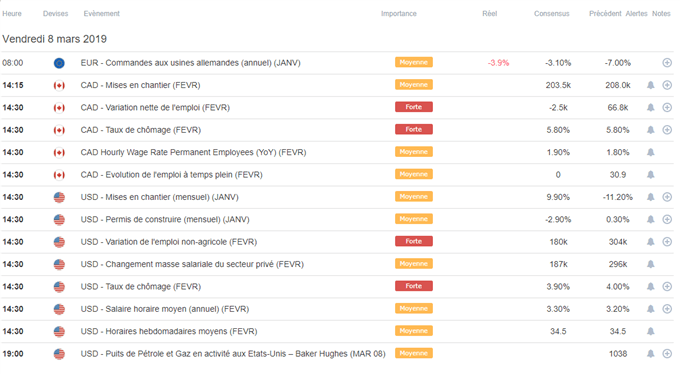This screenshot has height=374, width=680.
Task: Open CAD Evolution de l'emploi à temps plein
Action: [x=171, y=175]
